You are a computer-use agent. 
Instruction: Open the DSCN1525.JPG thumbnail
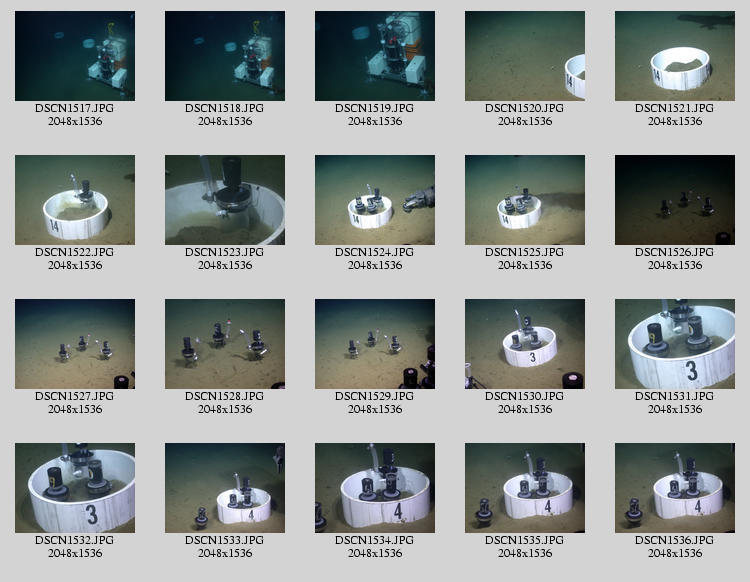(x=525, y=200)
